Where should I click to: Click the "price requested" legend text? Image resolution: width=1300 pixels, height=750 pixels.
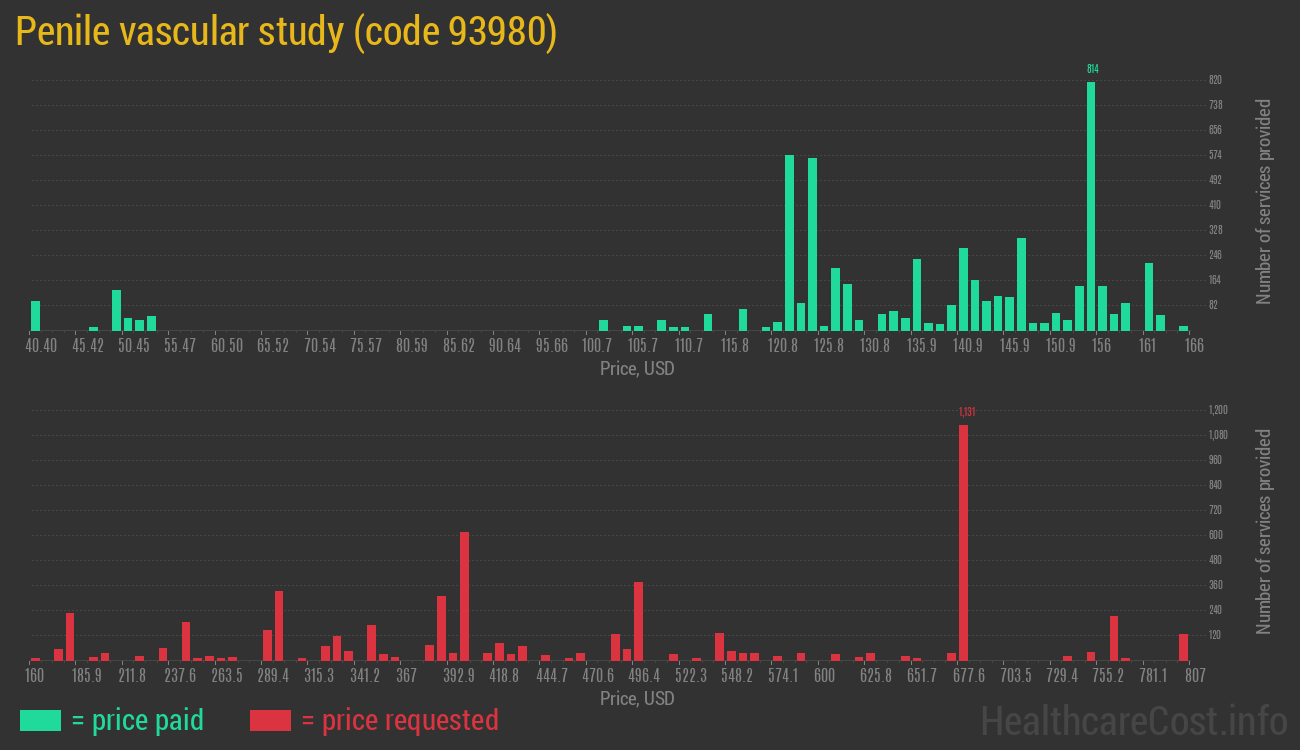point(399,720)
